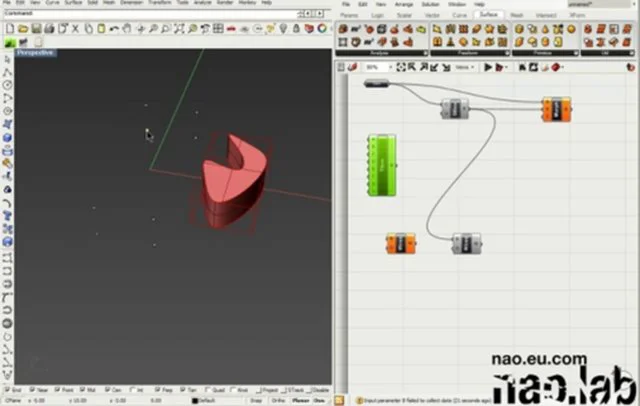Click the Disable osnap option
The width and height of the screenshot is (640, 406).
click(x=318, y=390)
